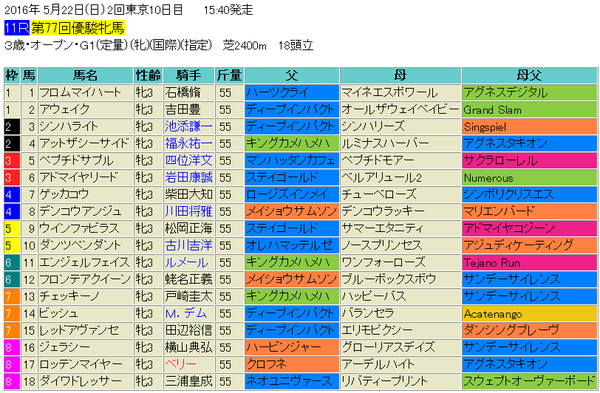
Task: Click the 馬名 column header
Action: pos(85,75)
